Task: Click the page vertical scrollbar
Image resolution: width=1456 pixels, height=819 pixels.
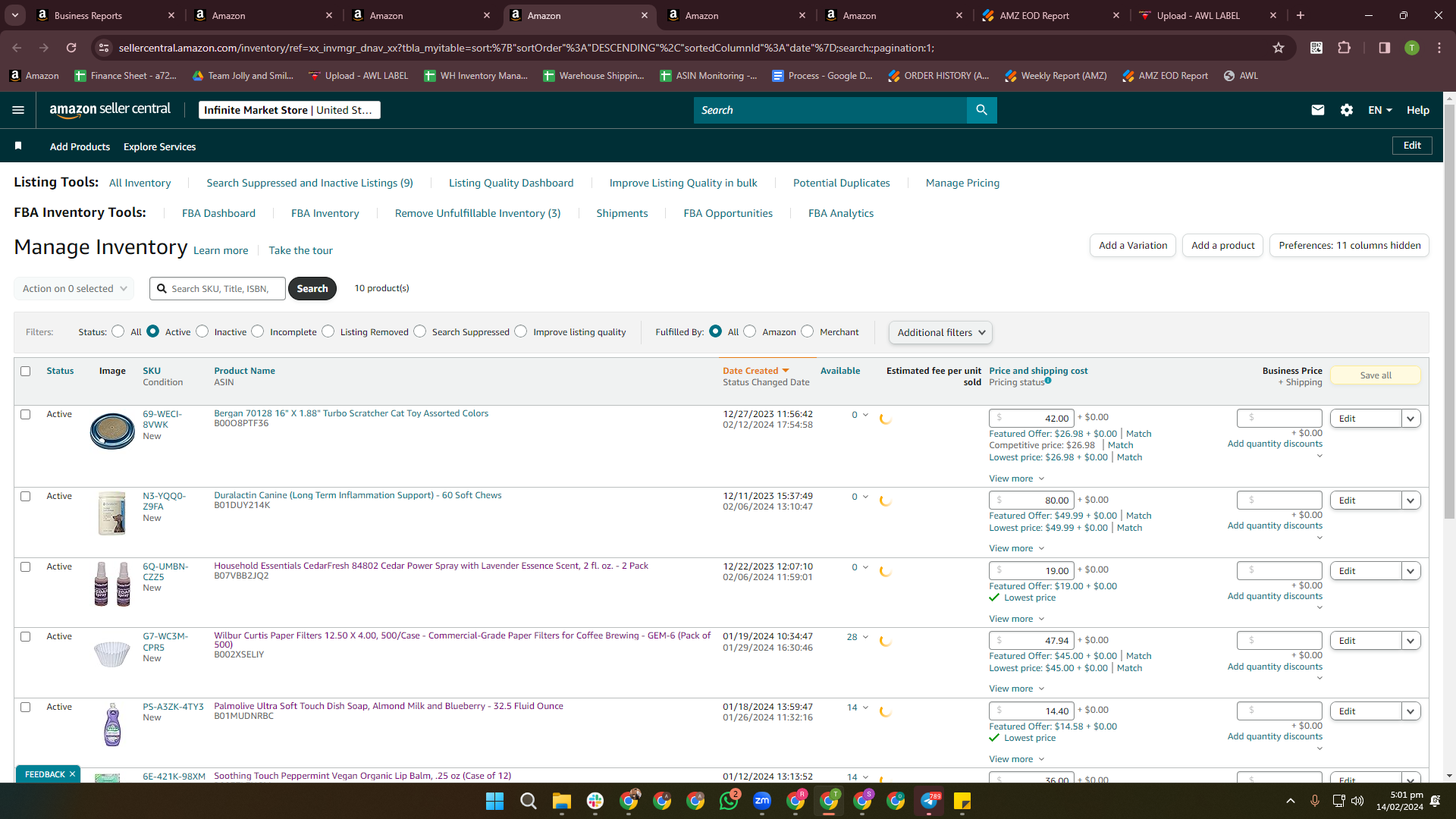Action: pos(1449,311)
